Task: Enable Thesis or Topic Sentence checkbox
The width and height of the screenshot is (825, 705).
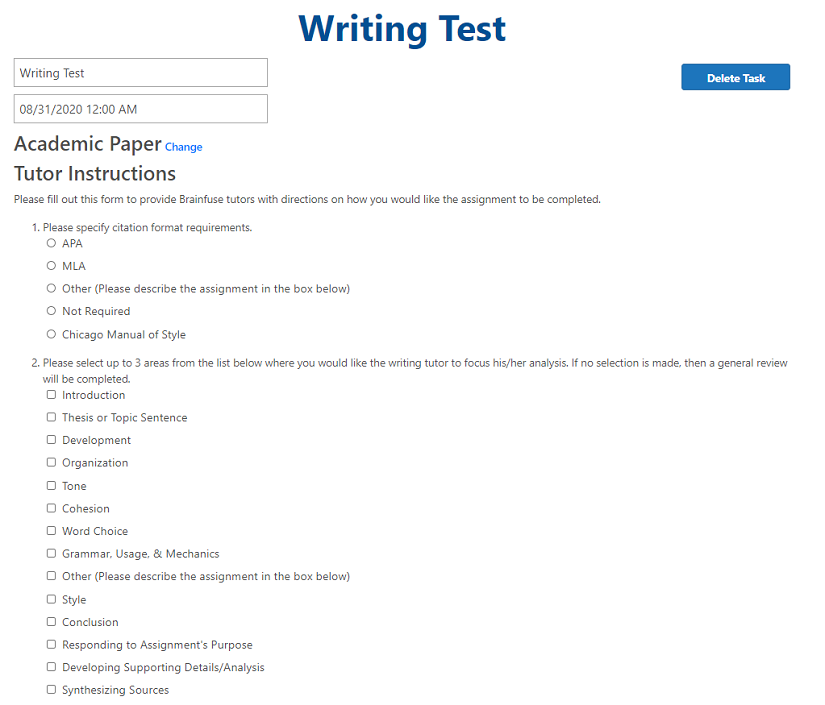Action: pos(51,417)
